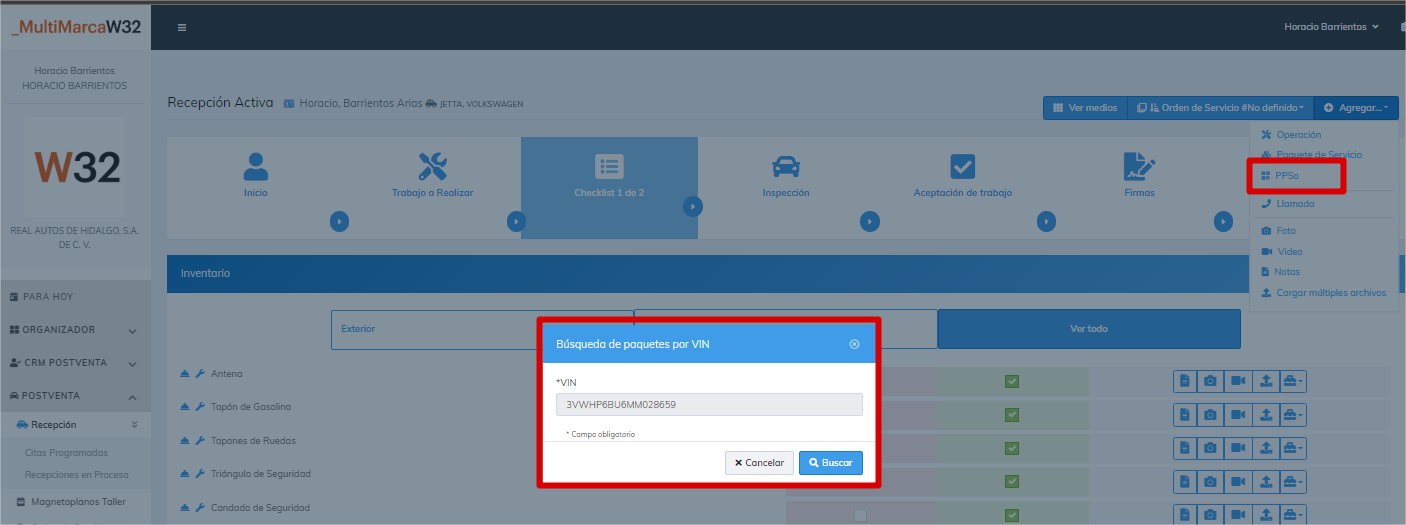Click the wrench icon beside Tapón de Gasolina
The width and height of the screenshot is (1406, 525).
pos(200,407)
